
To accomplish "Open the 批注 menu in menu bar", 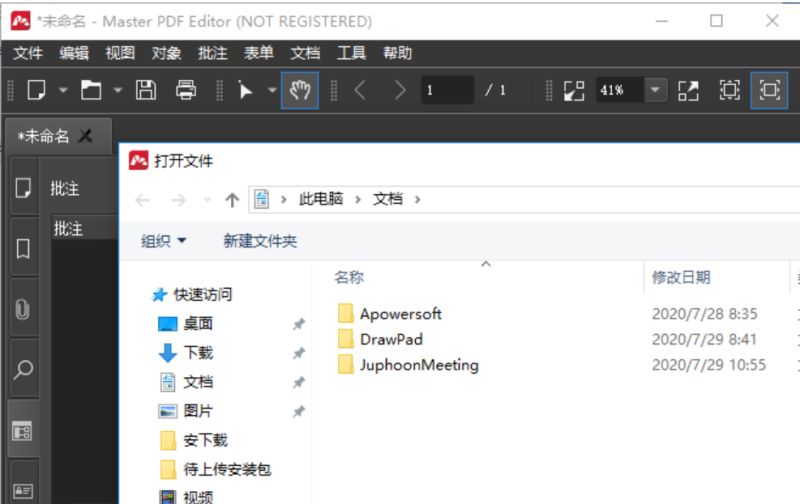I will click(212, 53).
